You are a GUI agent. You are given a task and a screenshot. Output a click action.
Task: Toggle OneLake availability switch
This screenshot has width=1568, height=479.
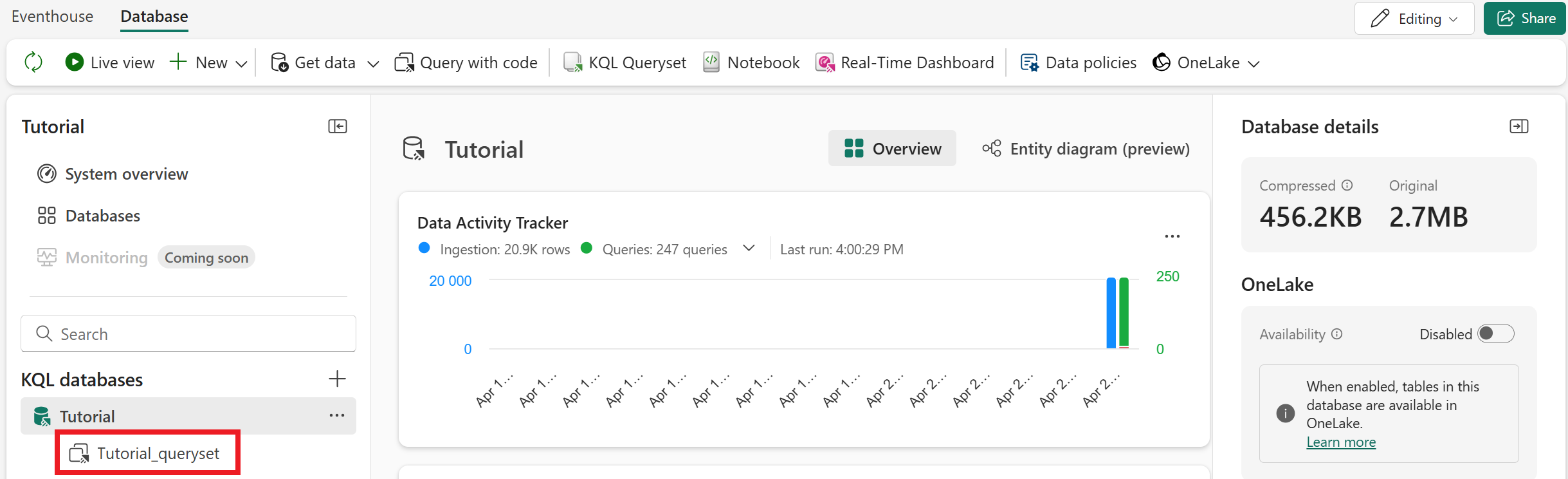1495,333
